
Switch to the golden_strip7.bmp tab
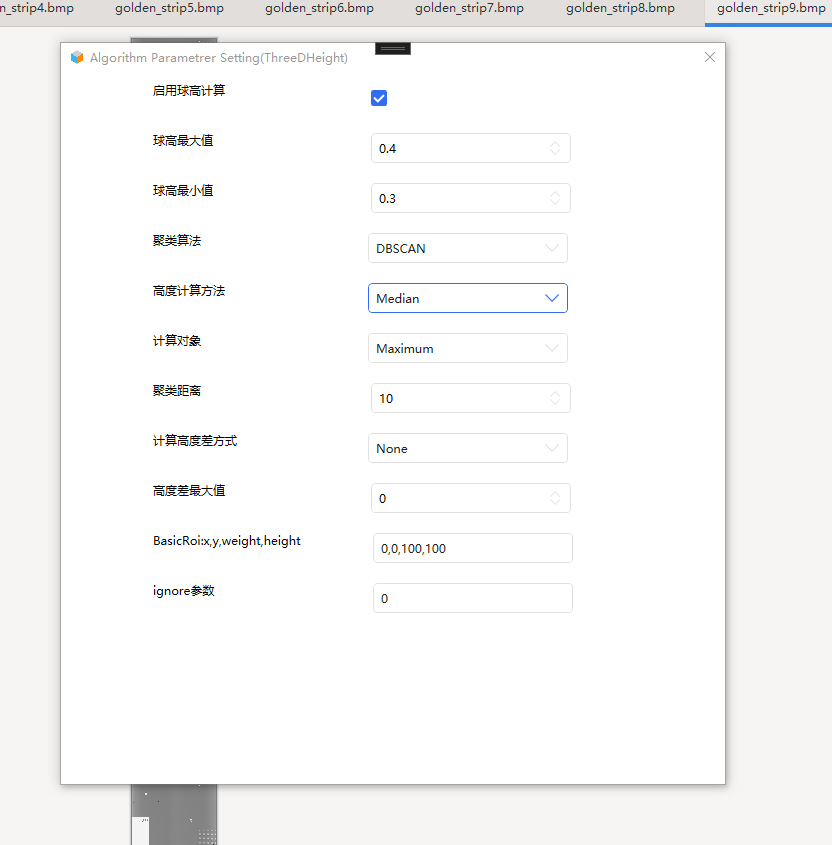(469, 9)
